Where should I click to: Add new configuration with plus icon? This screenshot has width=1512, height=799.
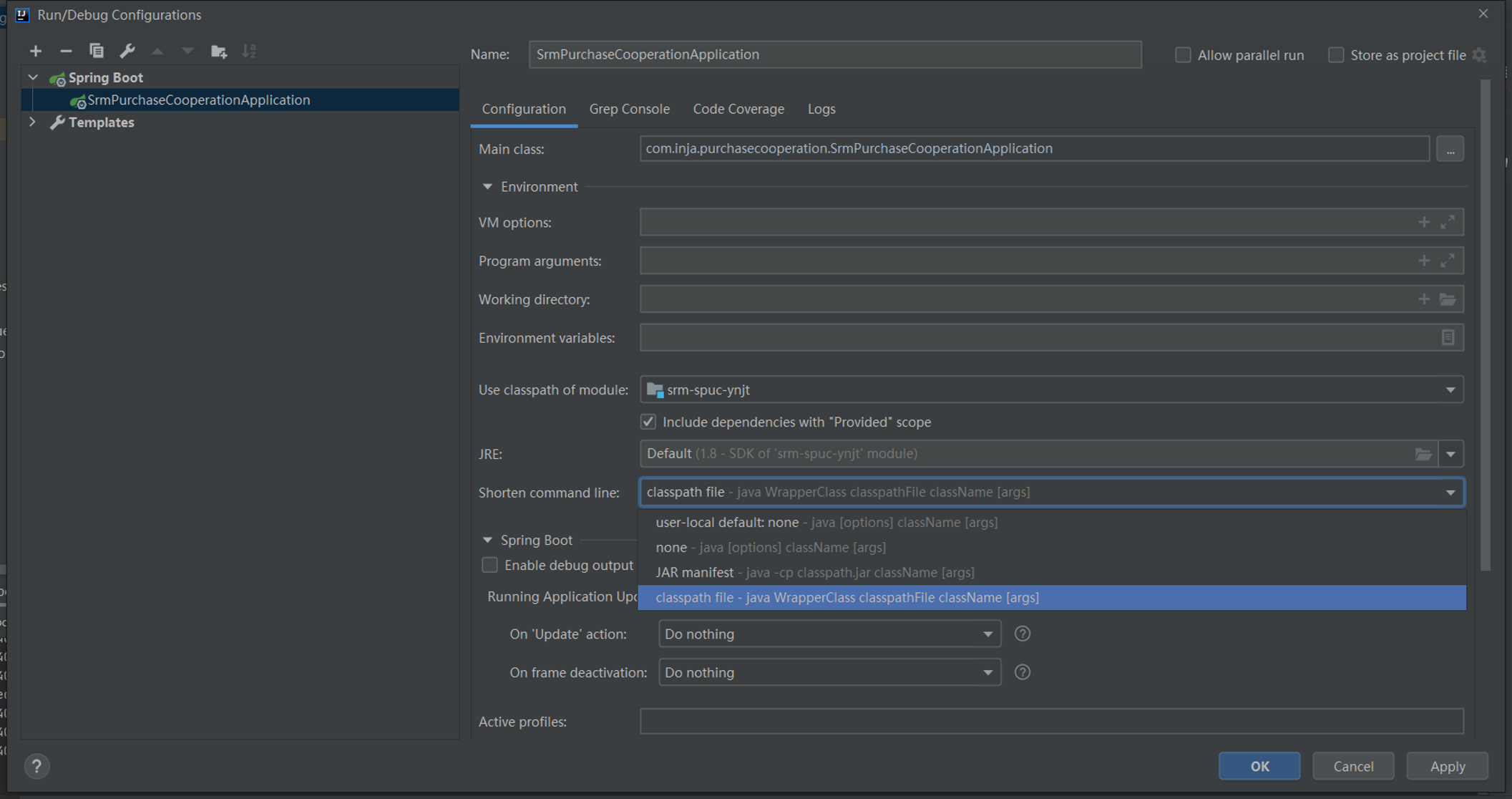click(x=35, y=51)
